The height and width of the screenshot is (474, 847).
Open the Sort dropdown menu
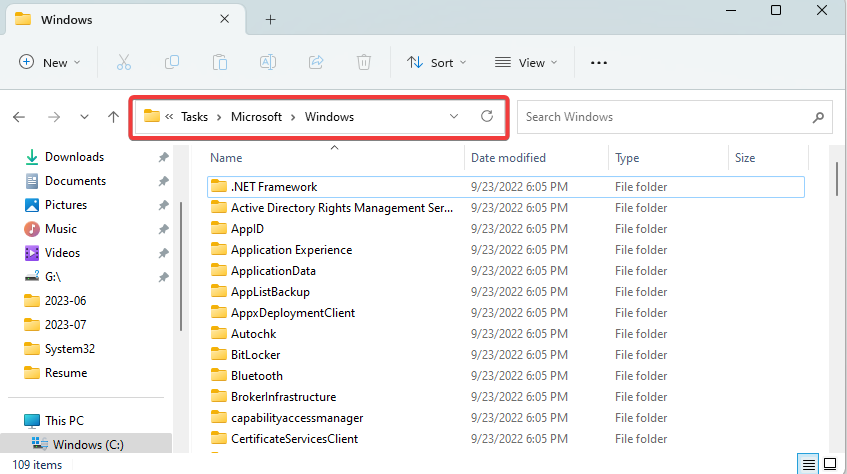point(436,63)
